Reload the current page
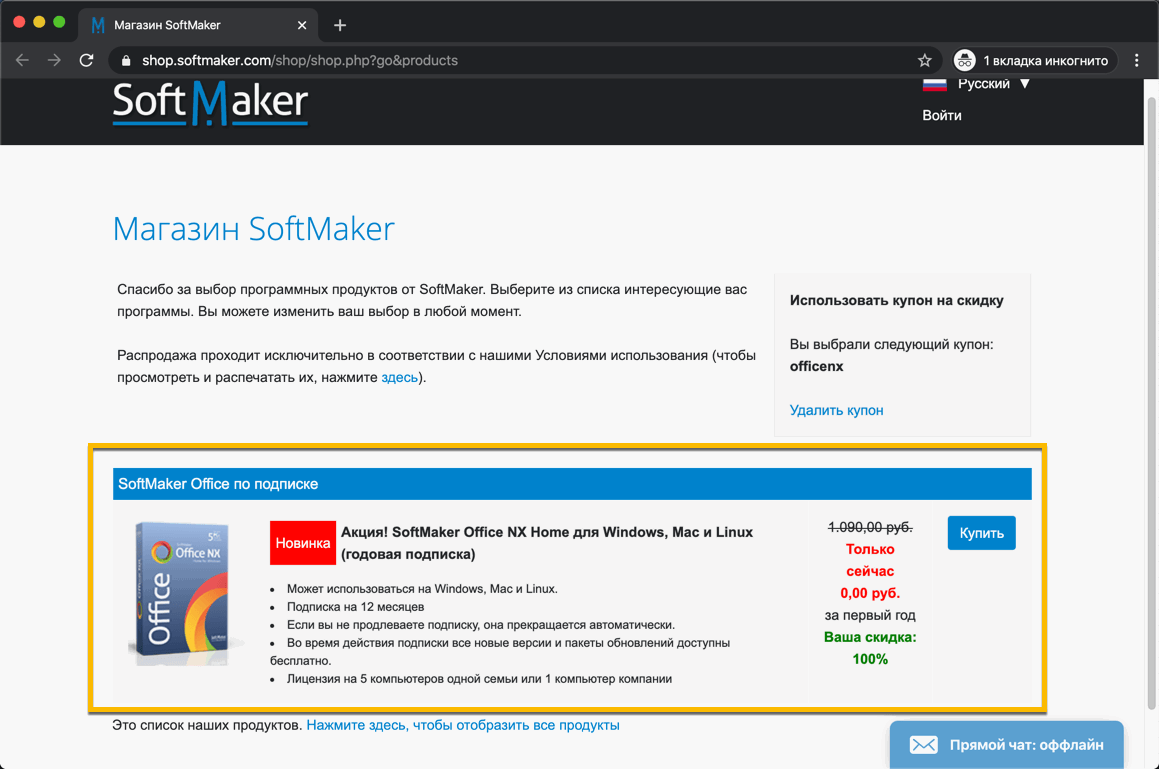1159x769 pixels. coord(86,61)
